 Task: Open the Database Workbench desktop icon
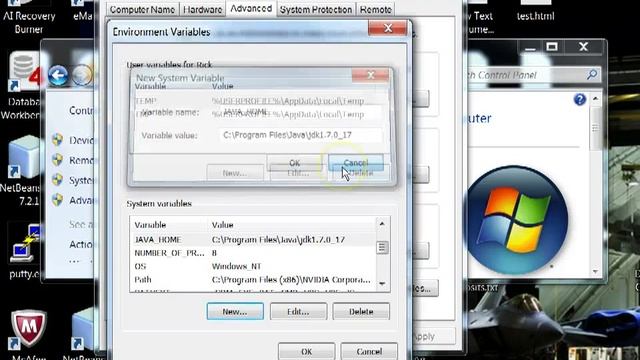tap(23, 86)
